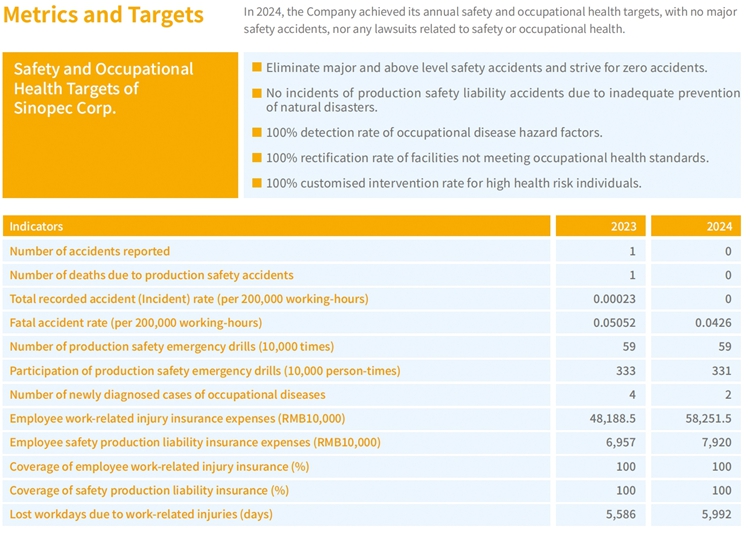Click the orange bullet before 'Eliminate major' target
Screen dimensions: 750x535
click(257, 68)
